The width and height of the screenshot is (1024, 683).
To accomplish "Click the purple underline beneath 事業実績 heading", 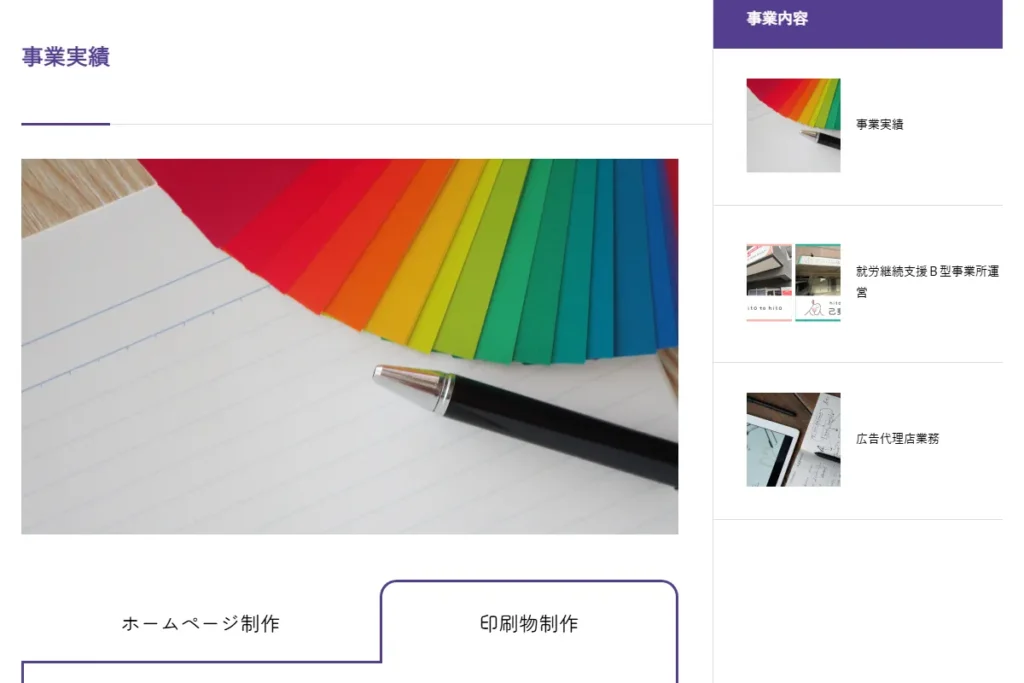I will point(65,123).
